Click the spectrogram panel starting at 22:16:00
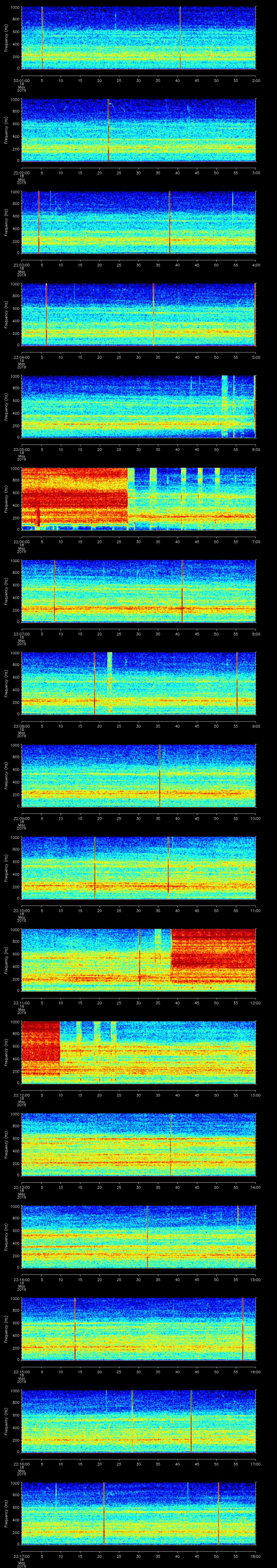The image size is (277, 1568). [138, 1421]
